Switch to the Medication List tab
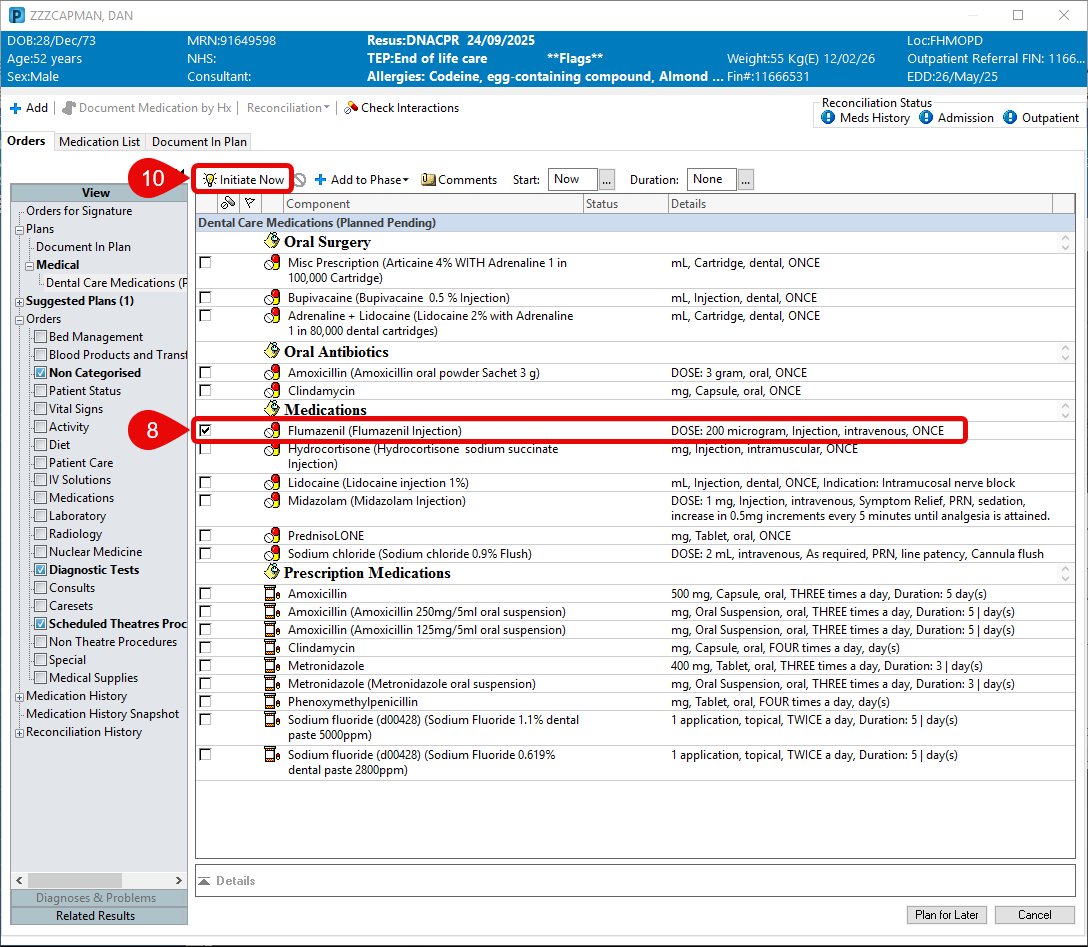The image size is (1088, 947). (x=99, y=142)
